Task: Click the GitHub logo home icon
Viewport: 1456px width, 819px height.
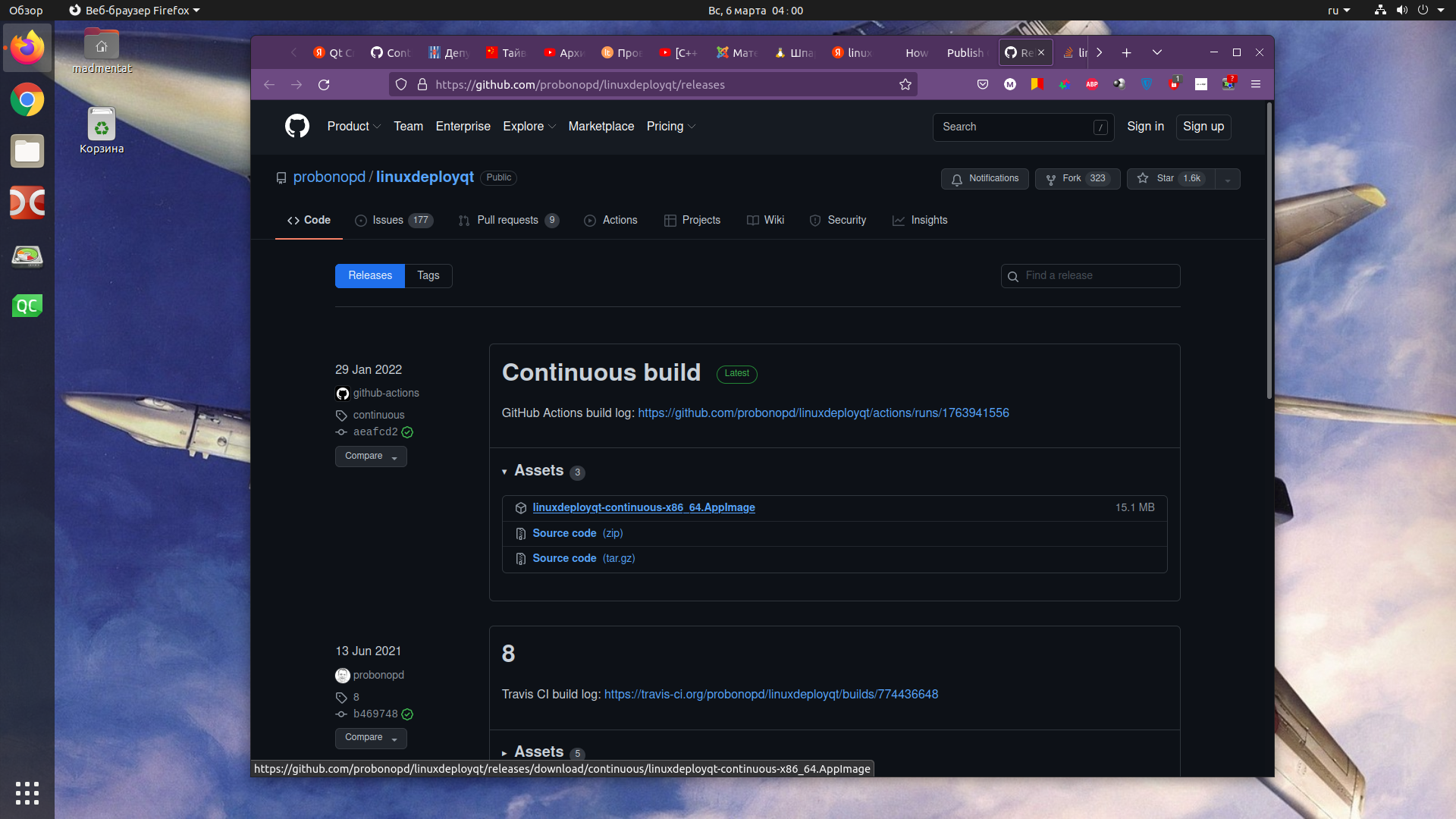Action: [x=297, y=126]
